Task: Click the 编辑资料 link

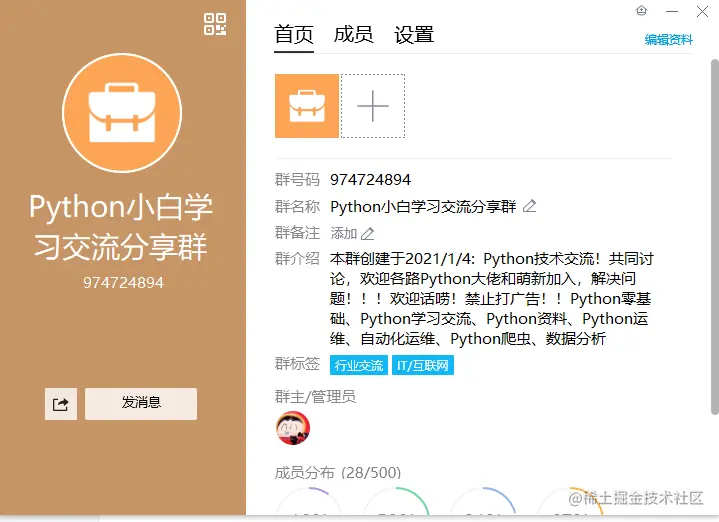Action: pos(669,40)
